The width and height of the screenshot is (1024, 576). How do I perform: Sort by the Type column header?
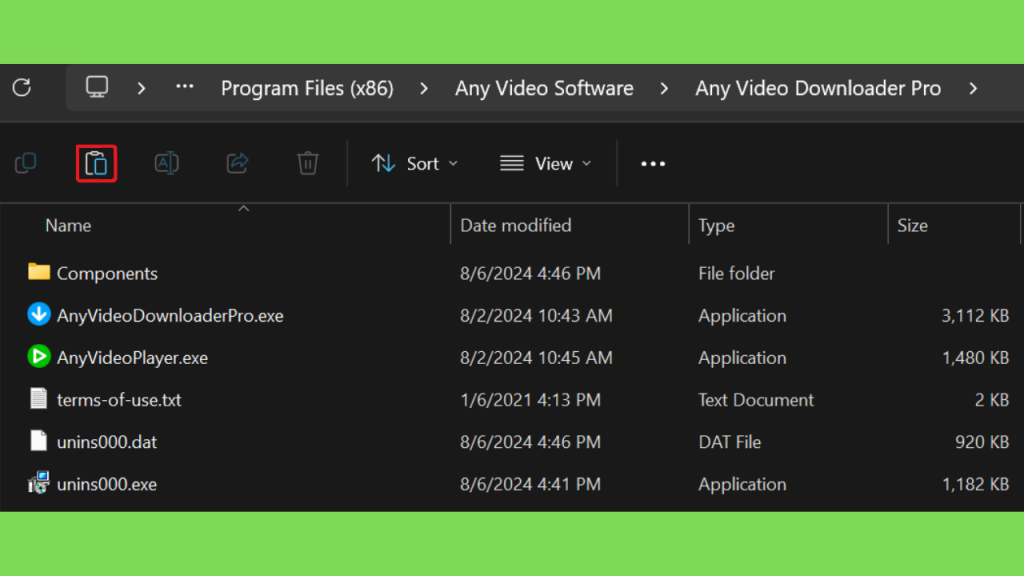pyautogui.click(x=716, y=225)
